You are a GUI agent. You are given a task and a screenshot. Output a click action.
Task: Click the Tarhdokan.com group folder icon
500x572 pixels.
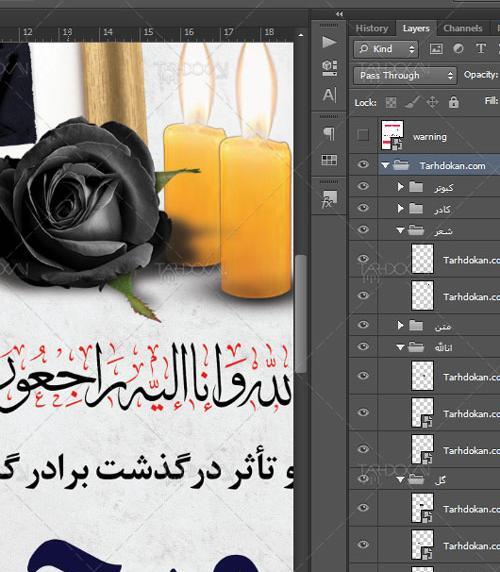click(x=401, y=166)
